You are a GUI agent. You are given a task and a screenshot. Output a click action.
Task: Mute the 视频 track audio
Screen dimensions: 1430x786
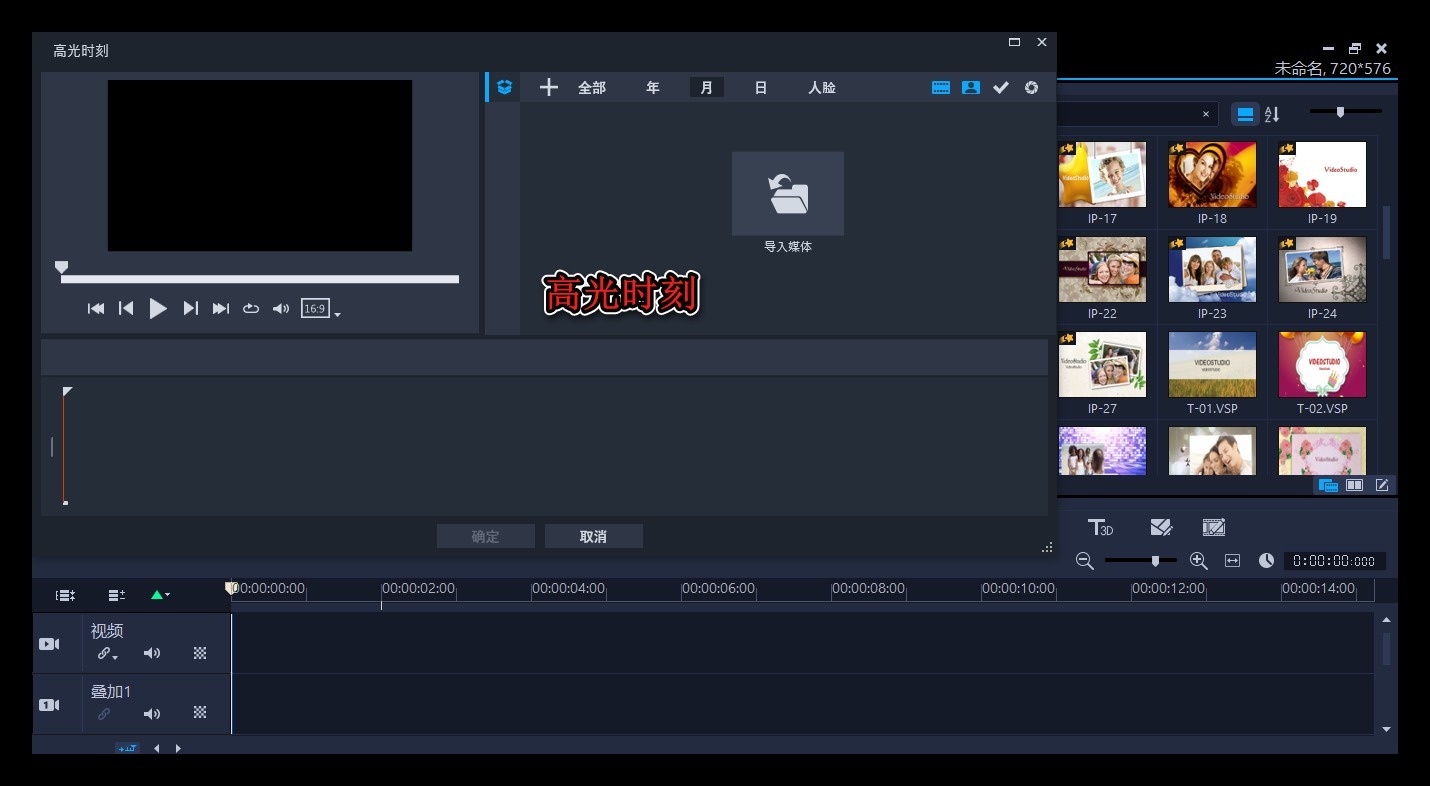(x=151, y=653)
